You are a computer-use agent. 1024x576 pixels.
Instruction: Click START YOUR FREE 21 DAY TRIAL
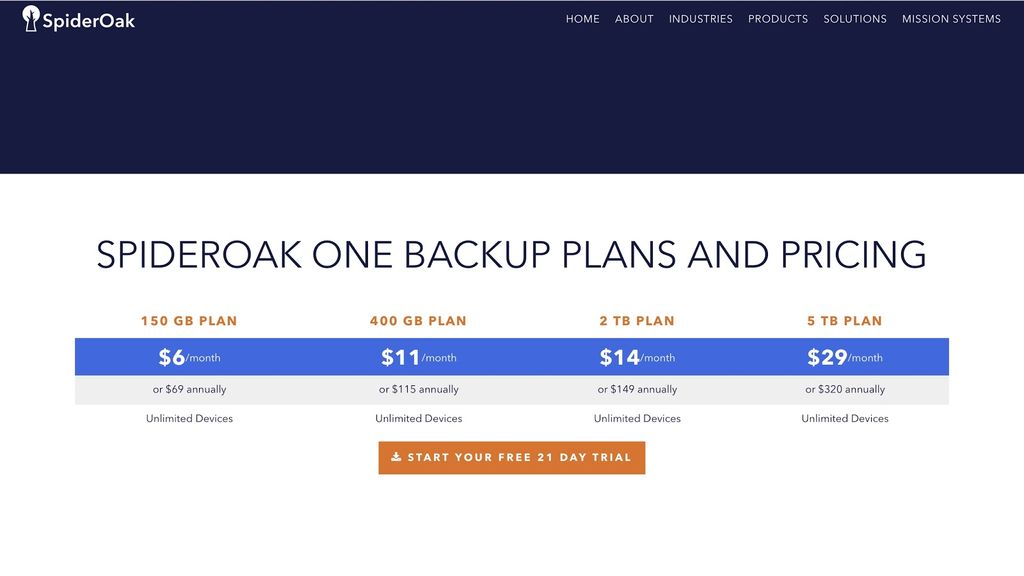tap(512, 458)
